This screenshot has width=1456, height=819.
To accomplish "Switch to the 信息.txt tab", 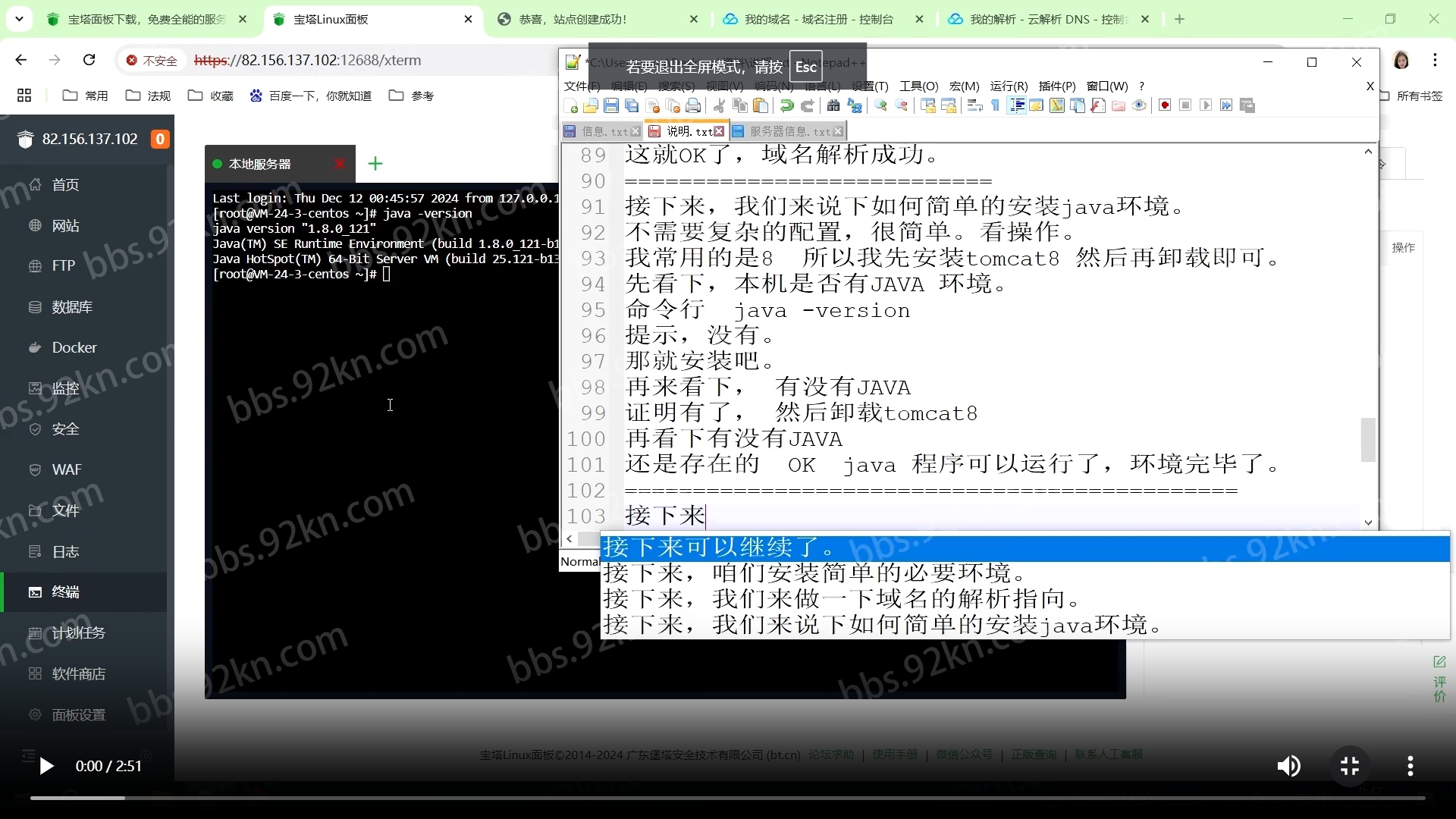I will pos(603,131).
